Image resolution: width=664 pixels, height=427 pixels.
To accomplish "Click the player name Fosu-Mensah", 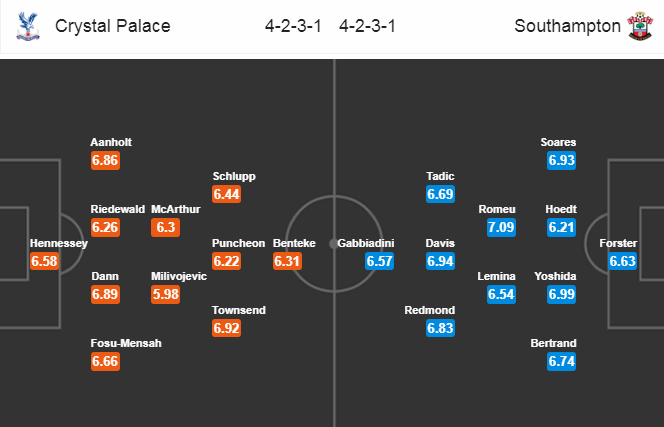I will coord(126,343).
